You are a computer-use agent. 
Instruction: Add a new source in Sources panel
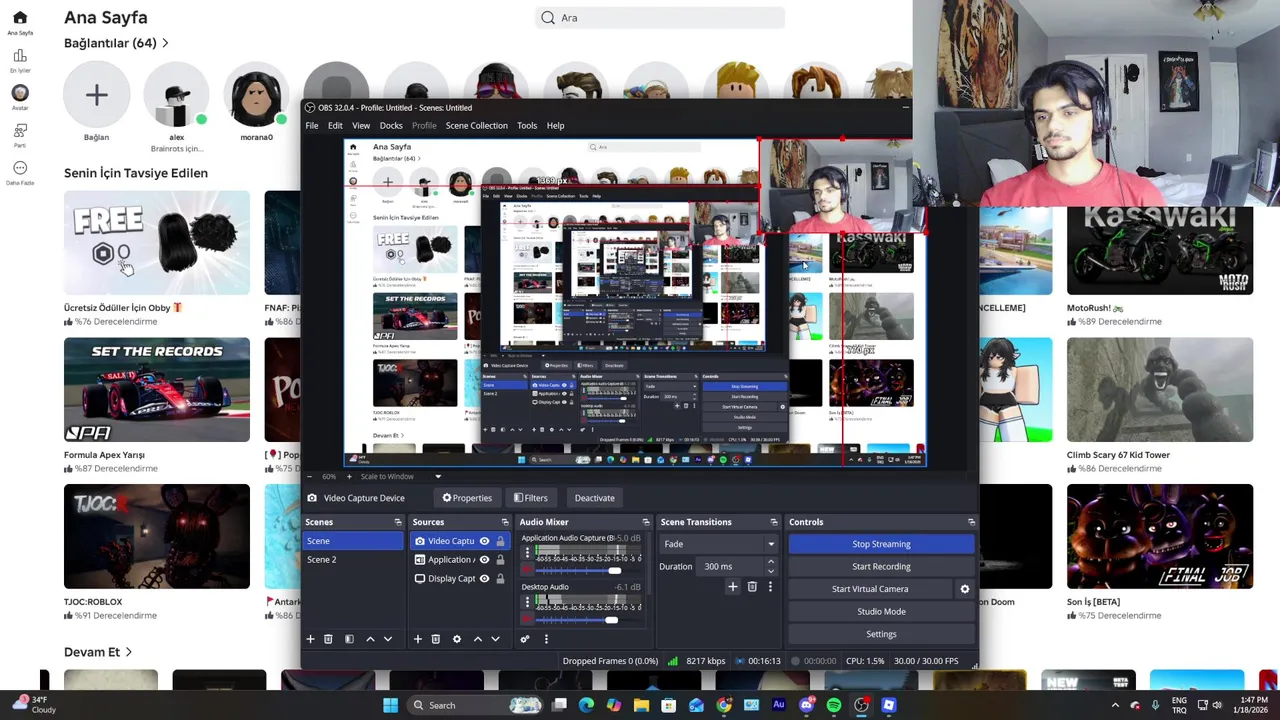tap(418, 639)
